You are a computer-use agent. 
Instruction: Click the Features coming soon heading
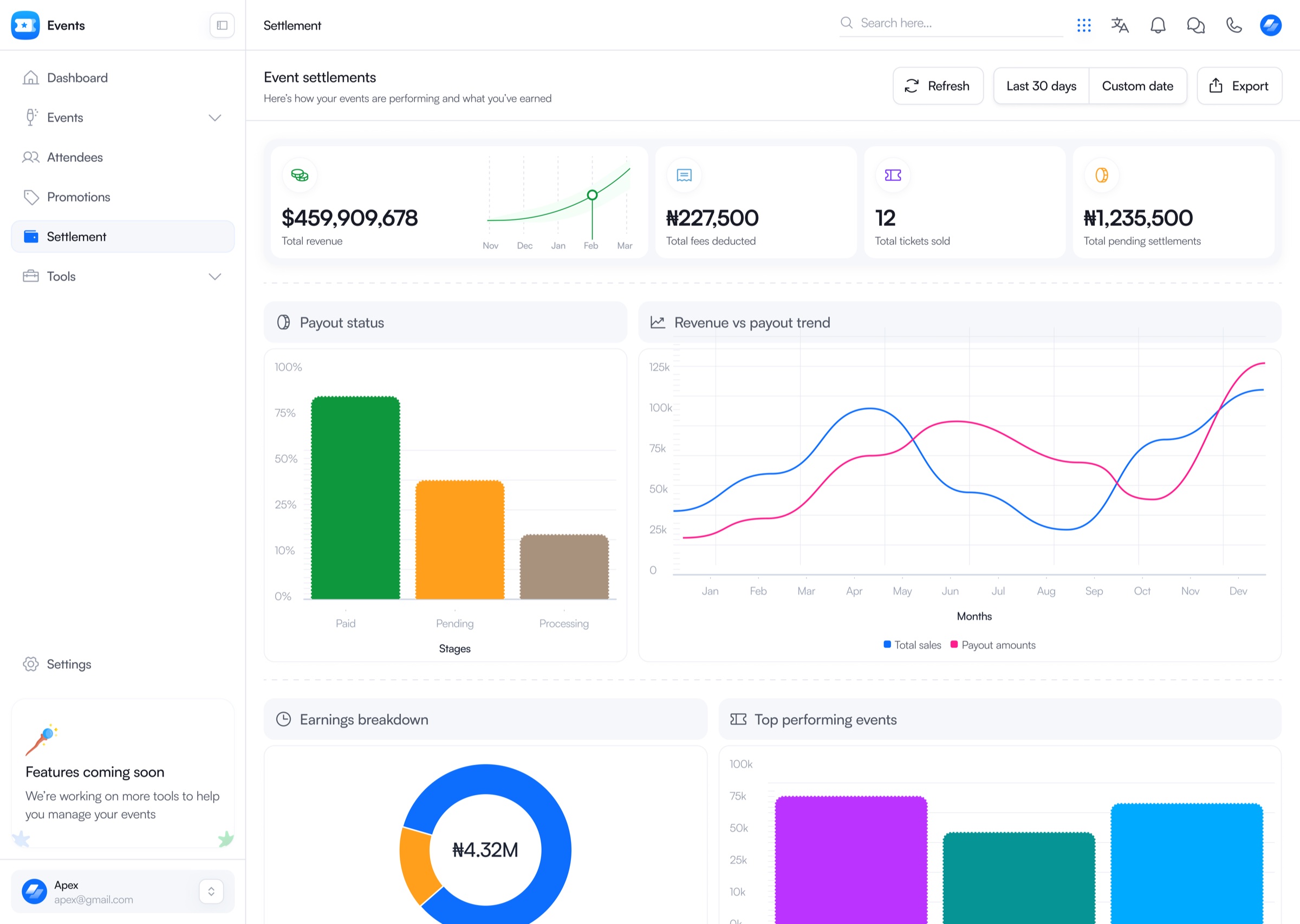coord(95,772)
